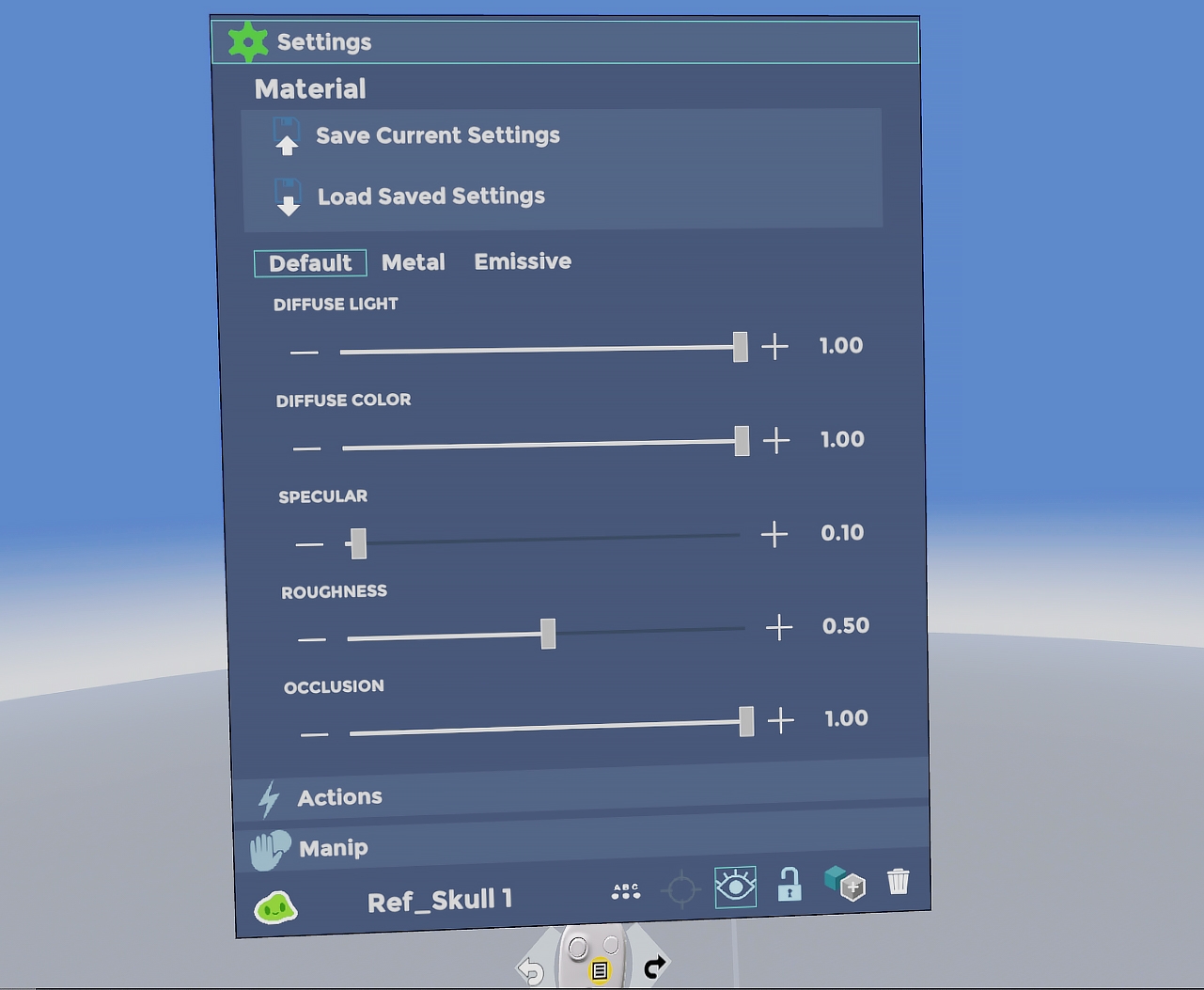Toggle the padlock lock icon

790,884
